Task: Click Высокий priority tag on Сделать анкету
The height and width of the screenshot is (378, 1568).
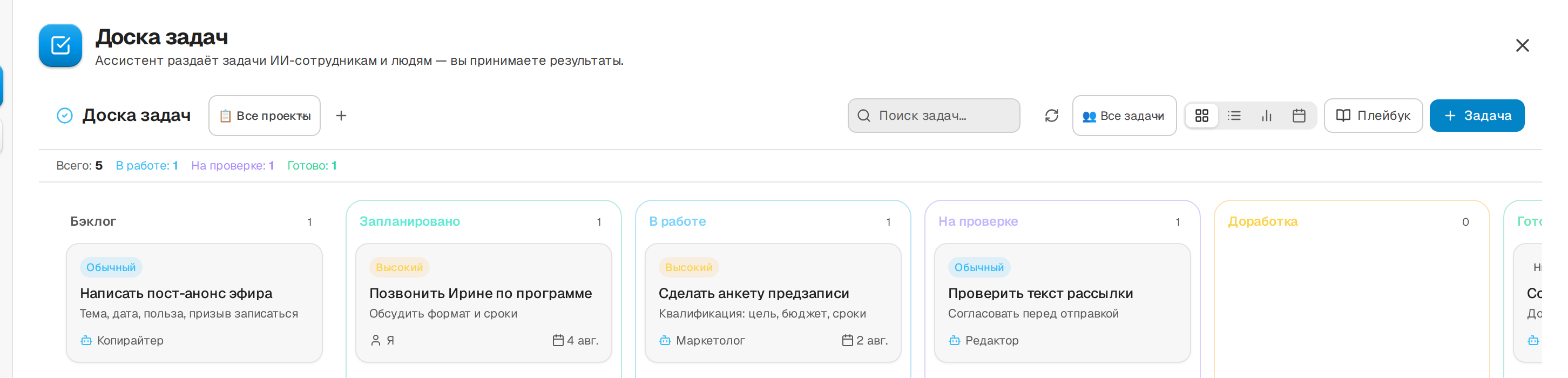Action: tap(688, 267)
